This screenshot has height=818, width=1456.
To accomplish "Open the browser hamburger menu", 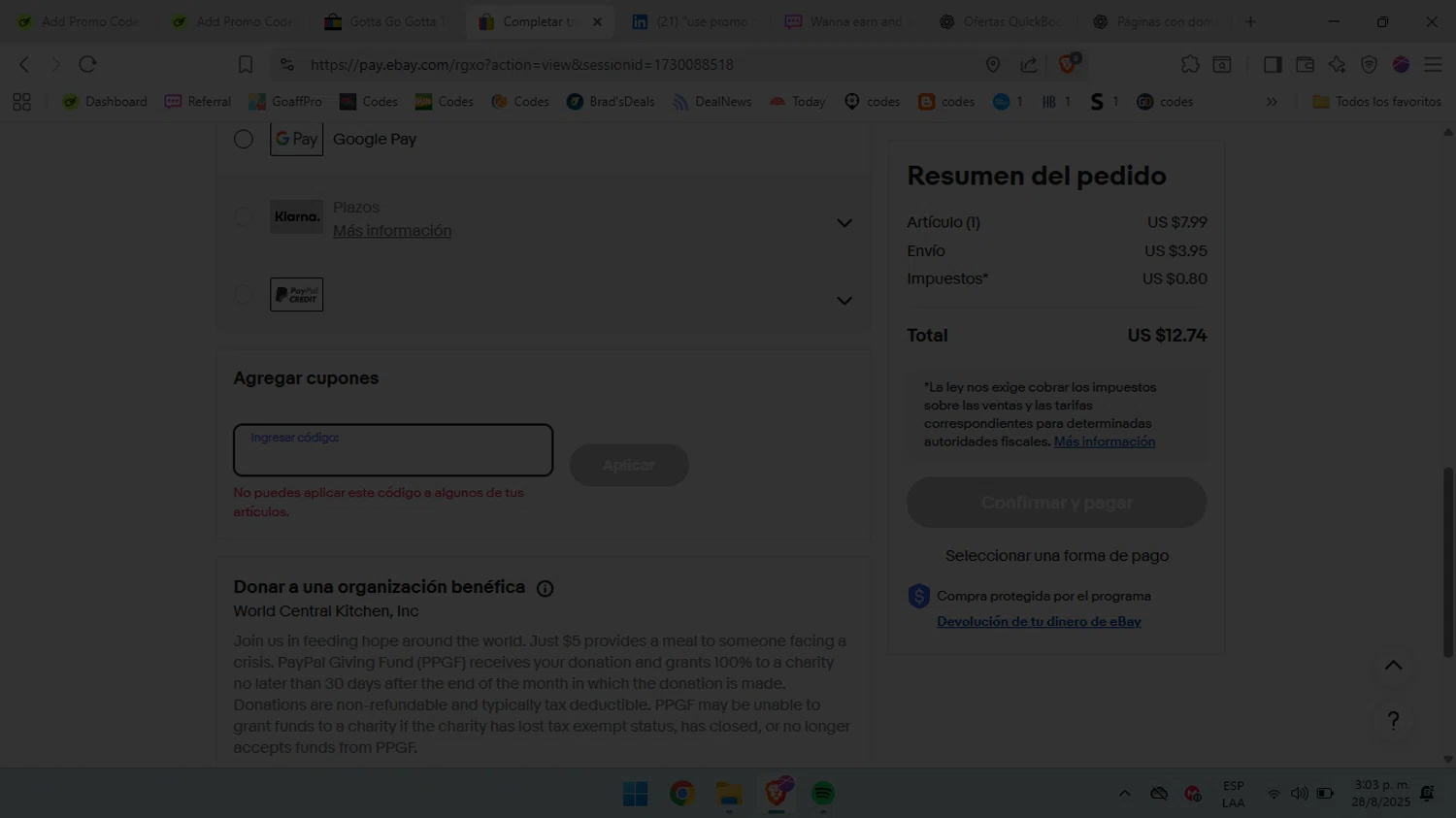I will [1433, 64].
